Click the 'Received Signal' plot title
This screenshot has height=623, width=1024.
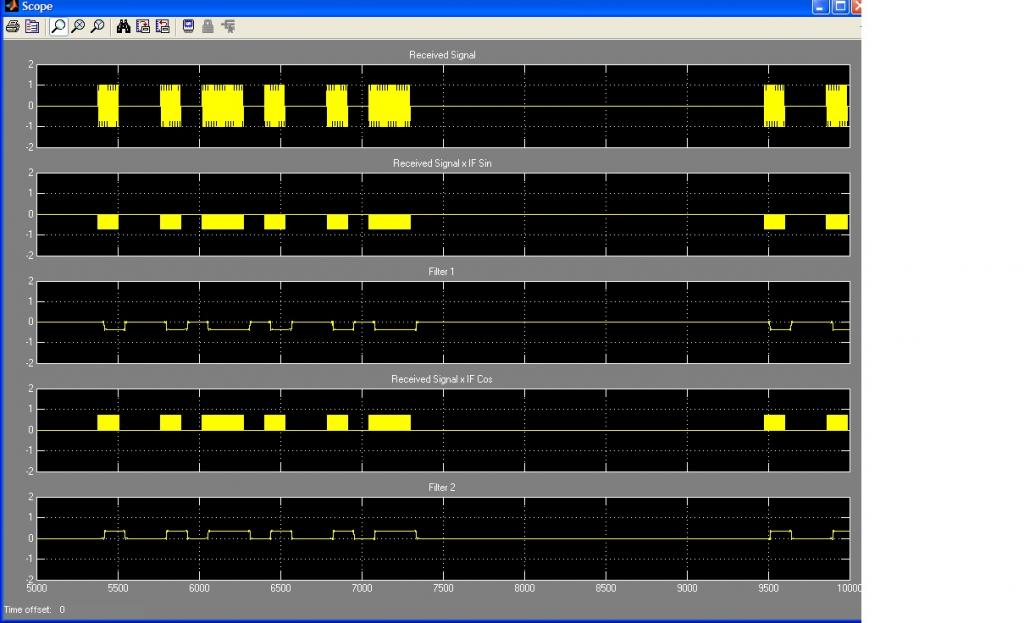point(442,55)
